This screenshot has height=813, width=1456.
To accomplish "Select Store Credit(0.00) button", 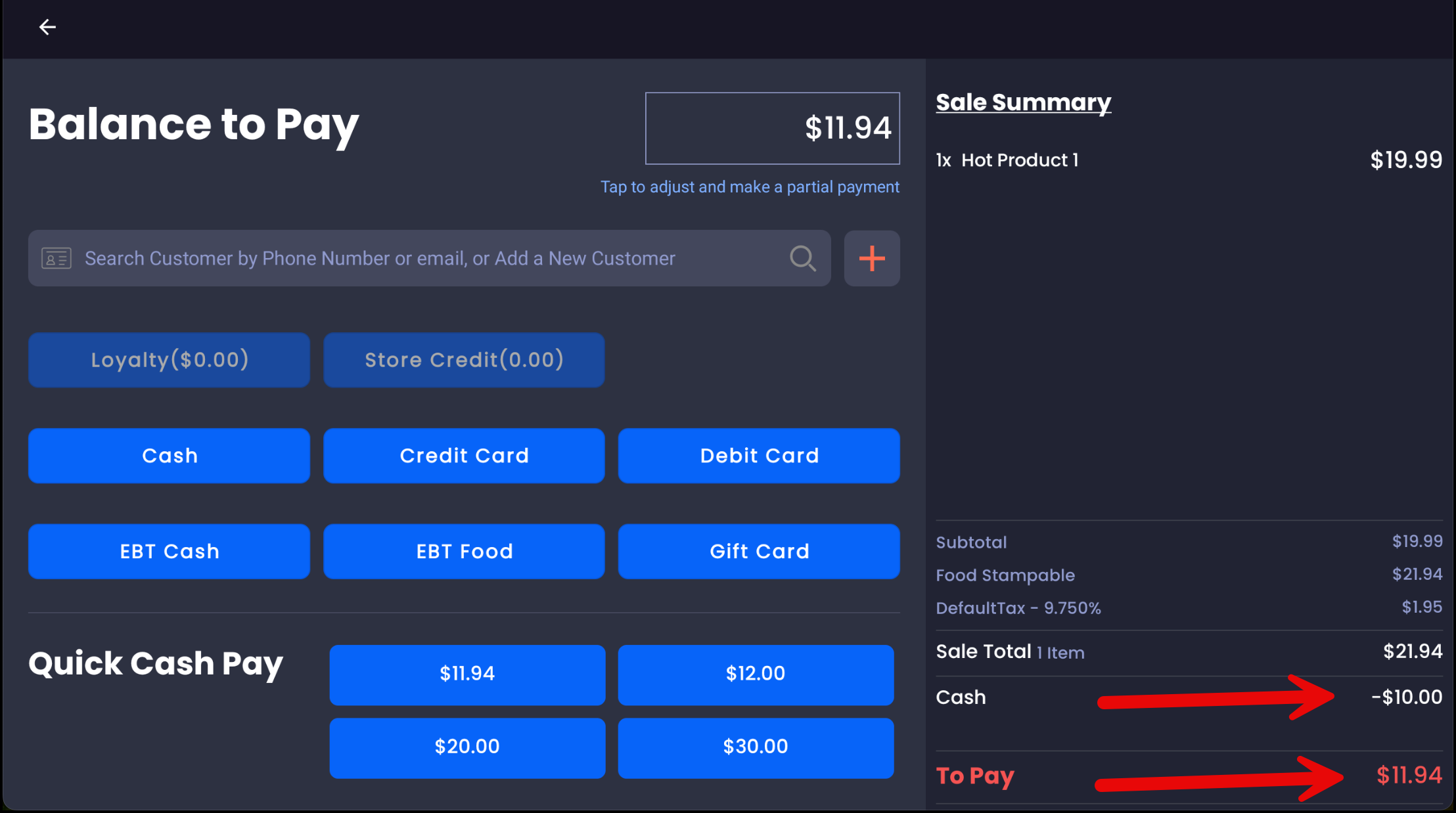I will [464, 360].
